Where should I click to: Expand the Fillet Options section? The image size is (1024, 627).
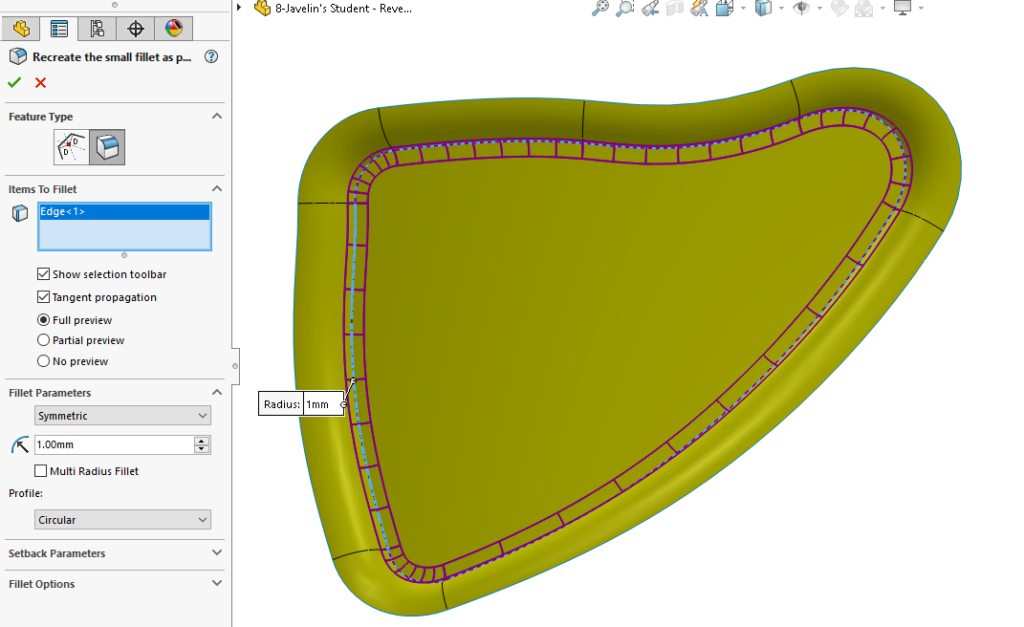pos(217,583)
